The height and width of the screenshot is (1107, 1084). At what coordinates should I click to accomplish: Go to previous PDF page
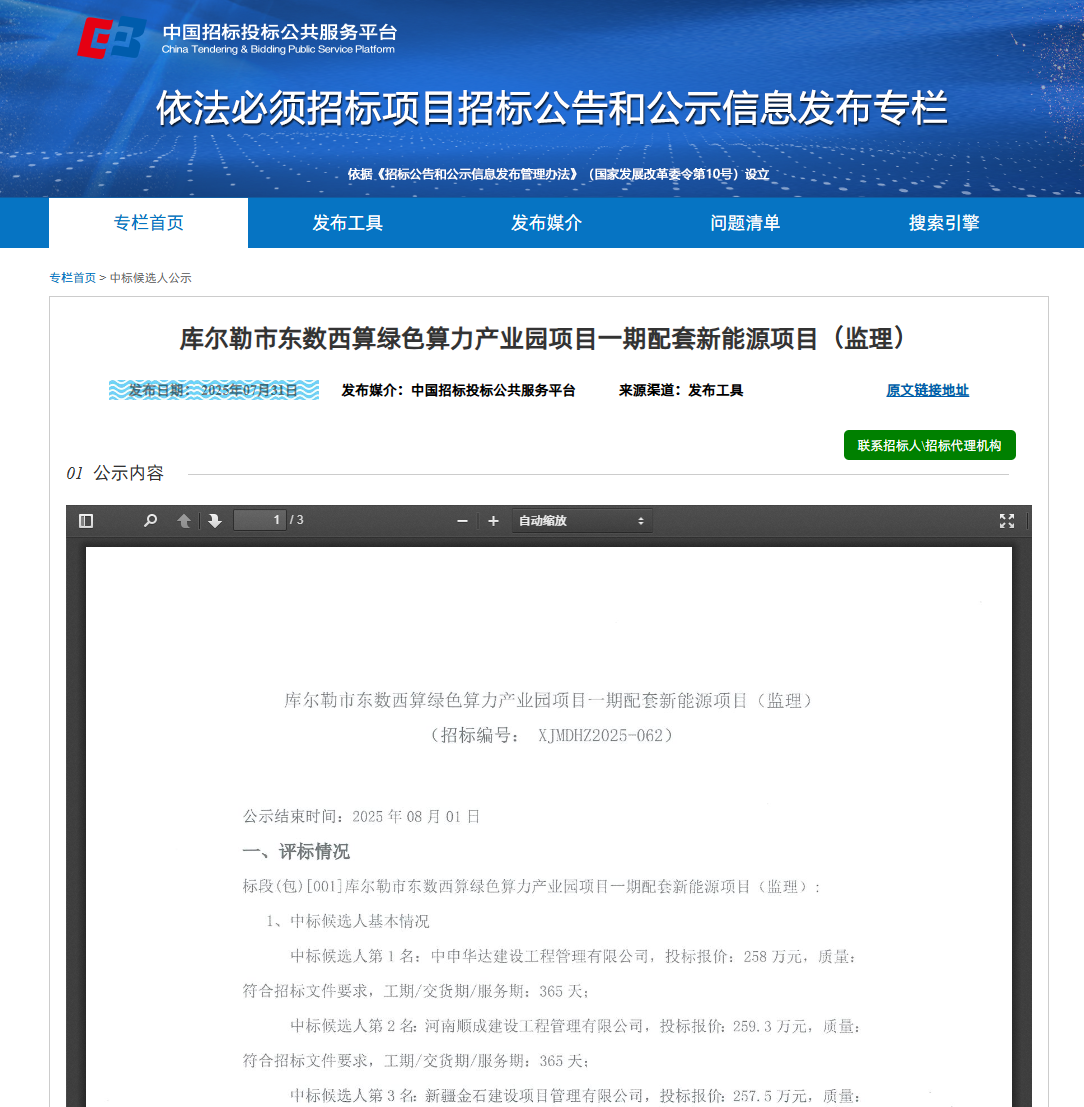coord(184,521)
